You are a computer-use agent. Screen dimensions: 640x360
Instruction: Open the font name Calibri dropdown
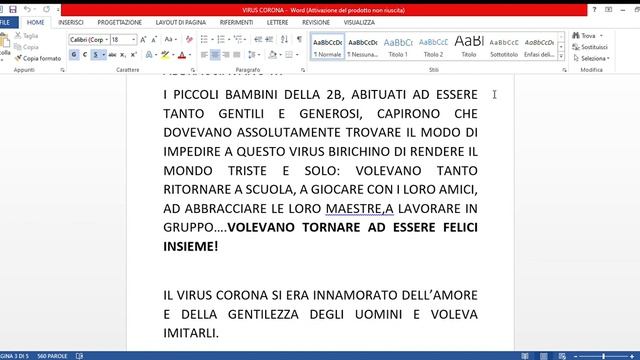point(107,40)
